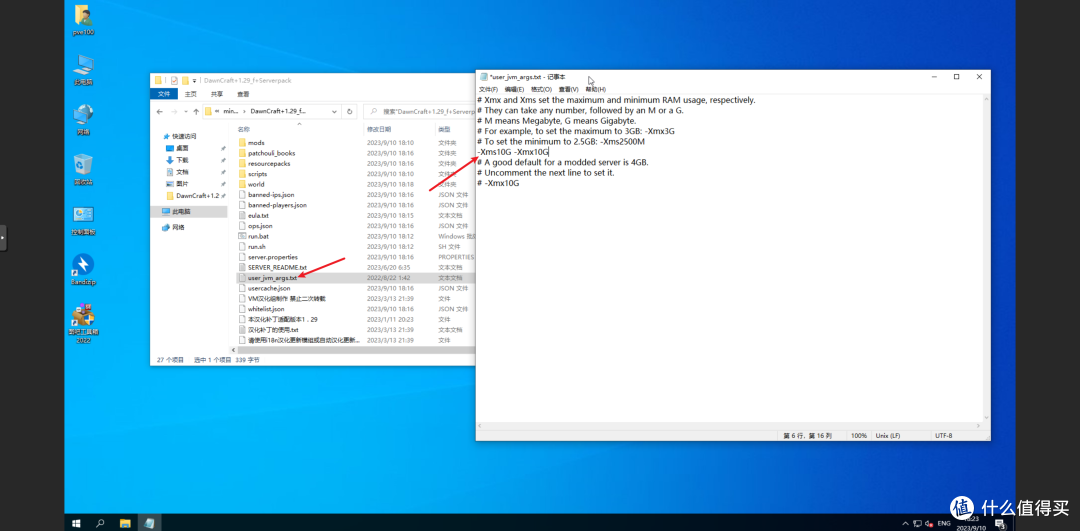
Task: Open Explorer quick access toolbar dropdown
Action: pyautogui.click(x=195, y=81)
